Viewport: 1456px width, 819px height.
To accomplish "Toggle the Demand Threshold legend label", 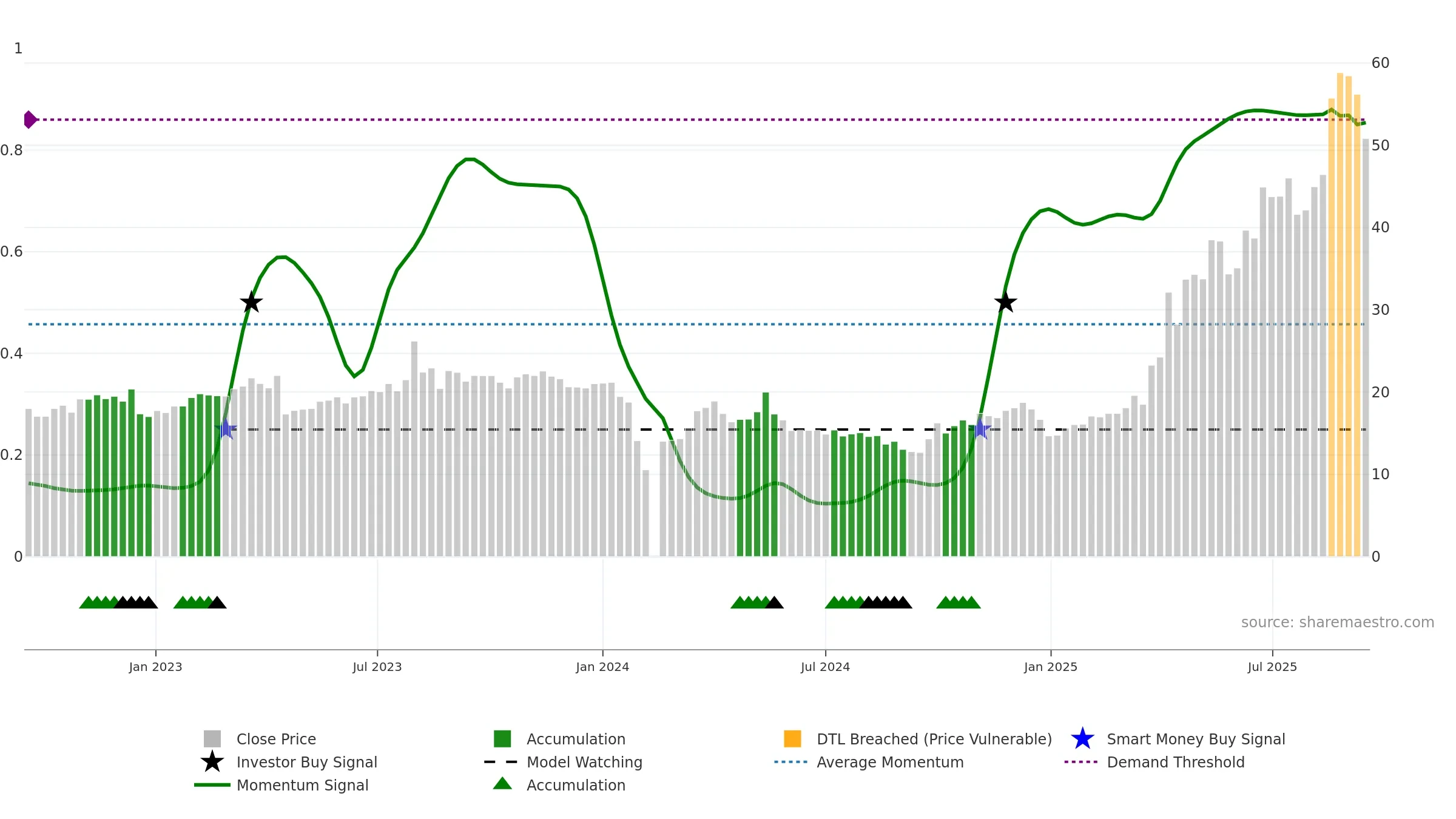I will click(x=1176, y=762).
